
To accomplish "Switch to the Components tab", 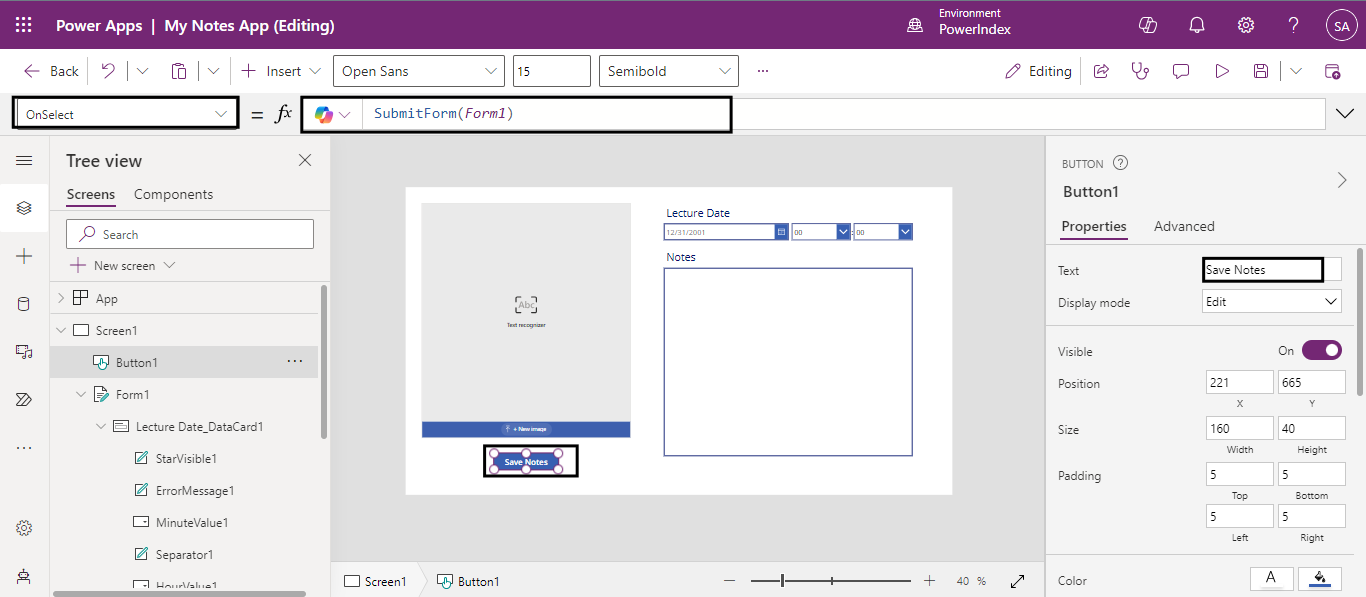I will (x=173, y=194).
